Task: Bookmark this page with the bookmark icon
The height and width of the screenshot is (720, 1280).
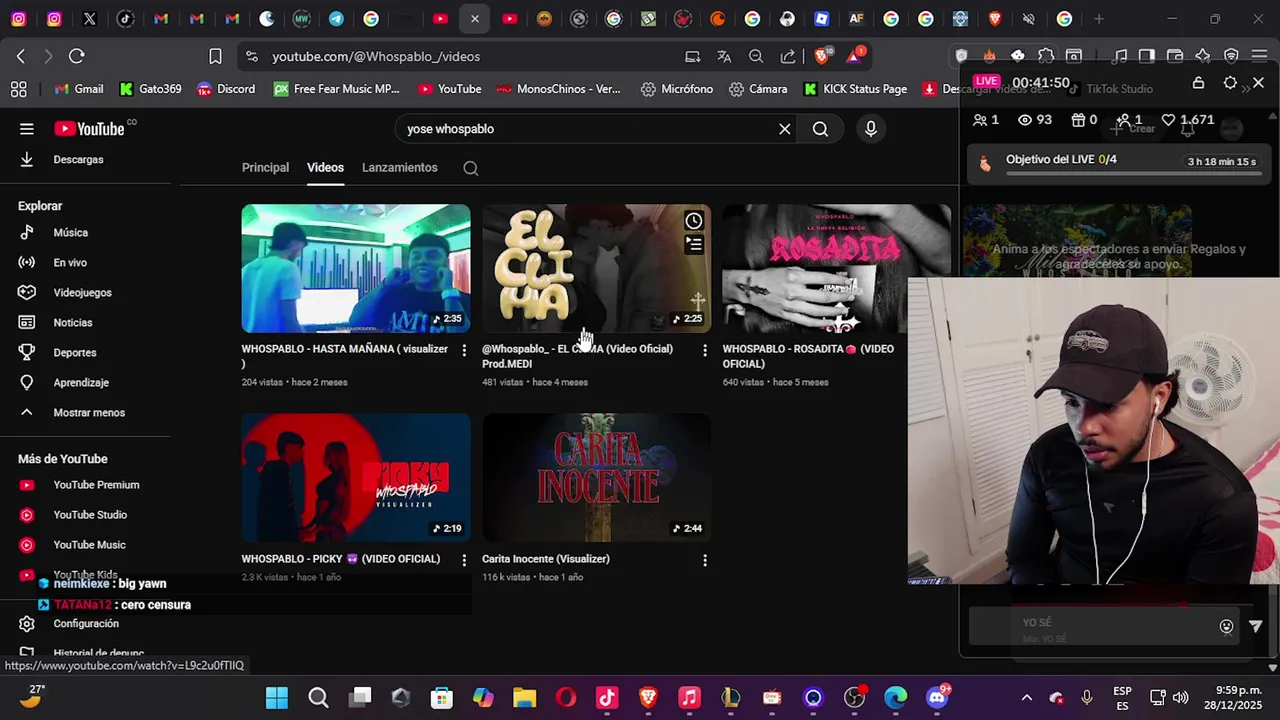Action: [215, 56]
